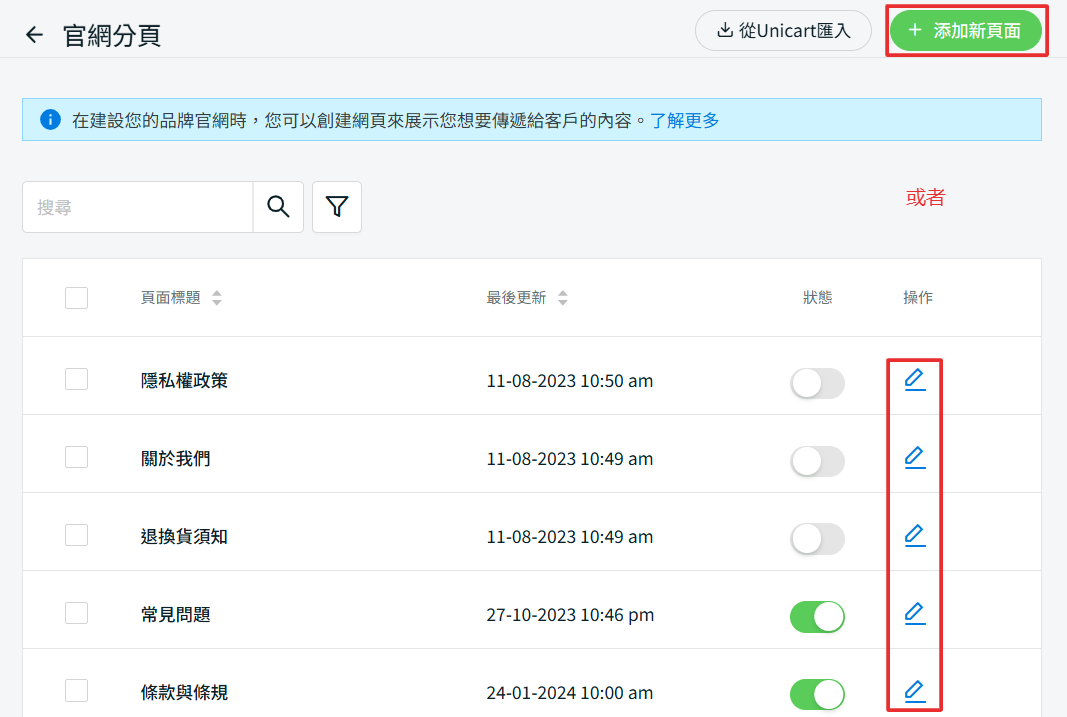Click the search magnifier icon button

[278, 207]
